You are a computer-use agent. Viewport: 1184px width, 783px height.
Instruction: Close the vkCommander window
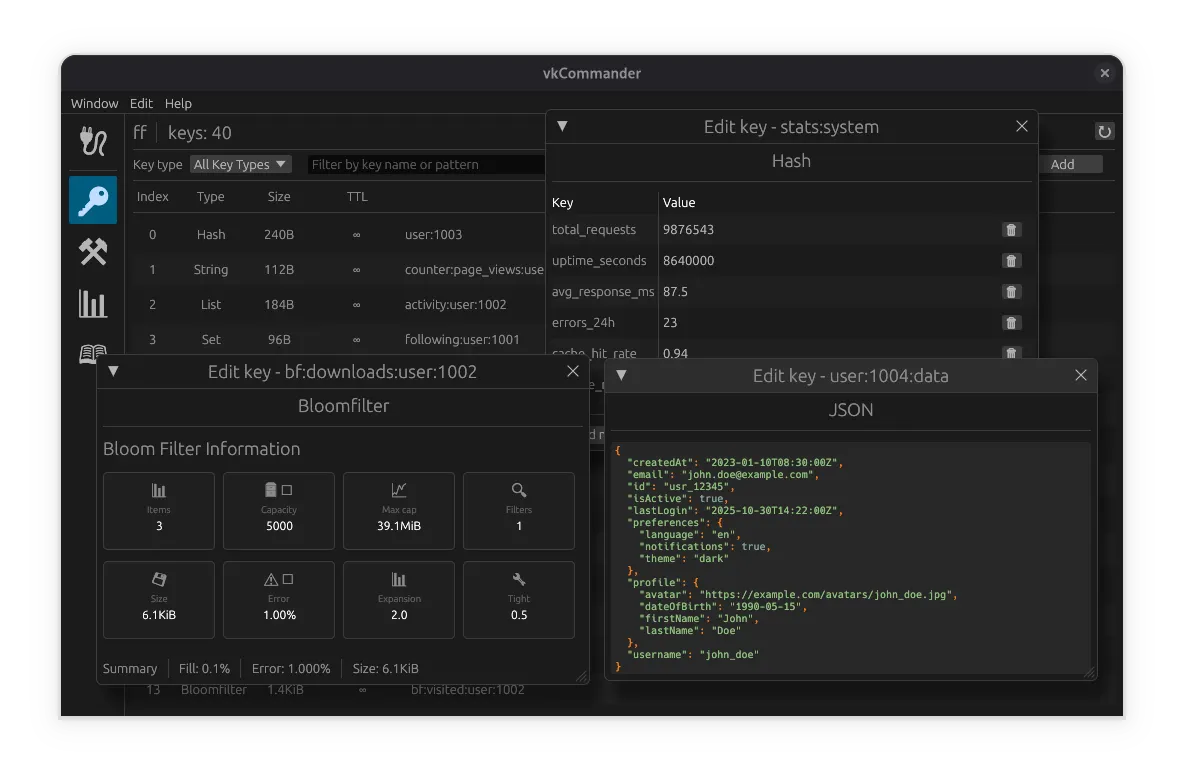[x=1105, y=73]
